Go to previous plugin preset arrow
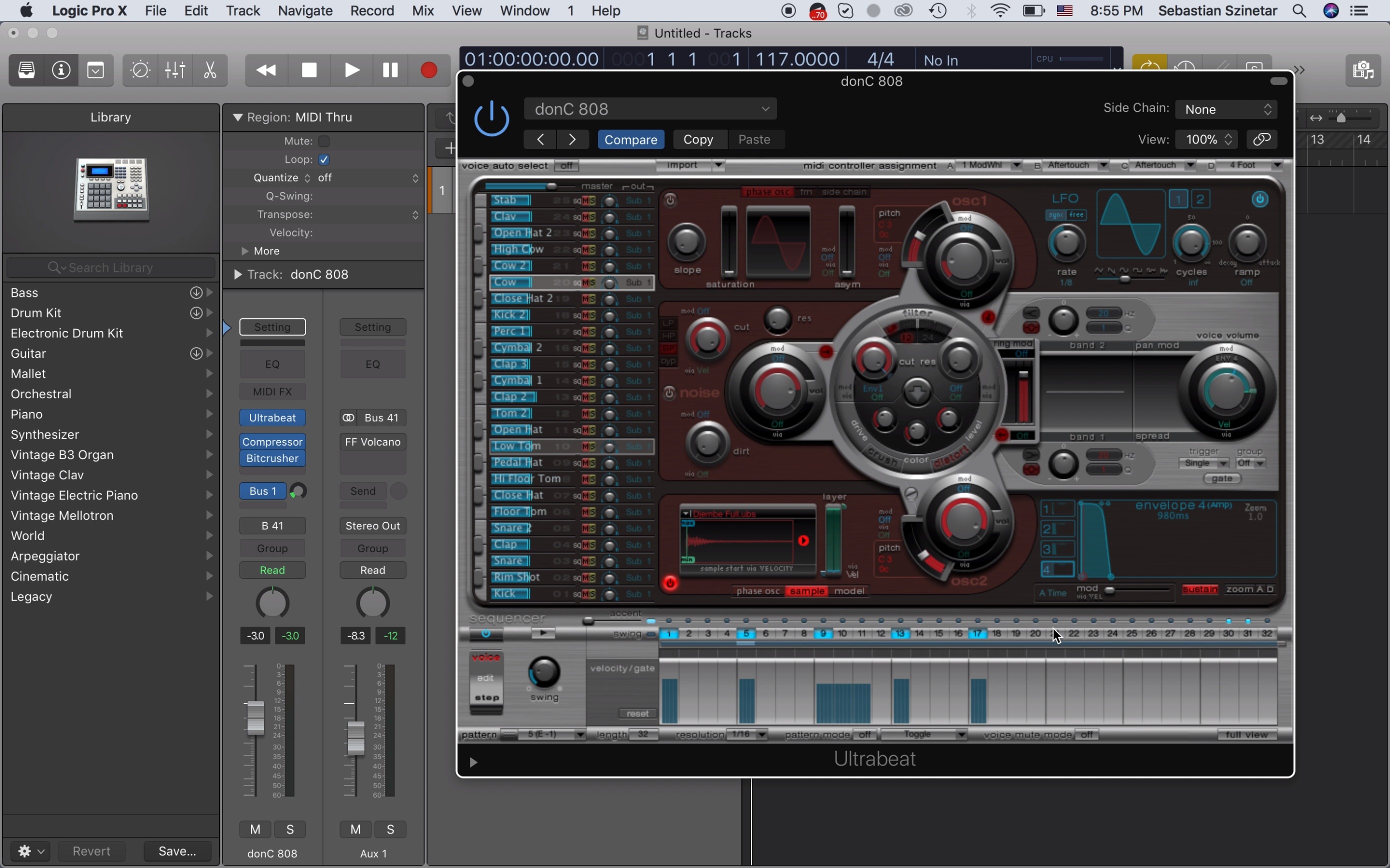The height and width of the screenshot is (868, 1390). [x=540, y=139]
